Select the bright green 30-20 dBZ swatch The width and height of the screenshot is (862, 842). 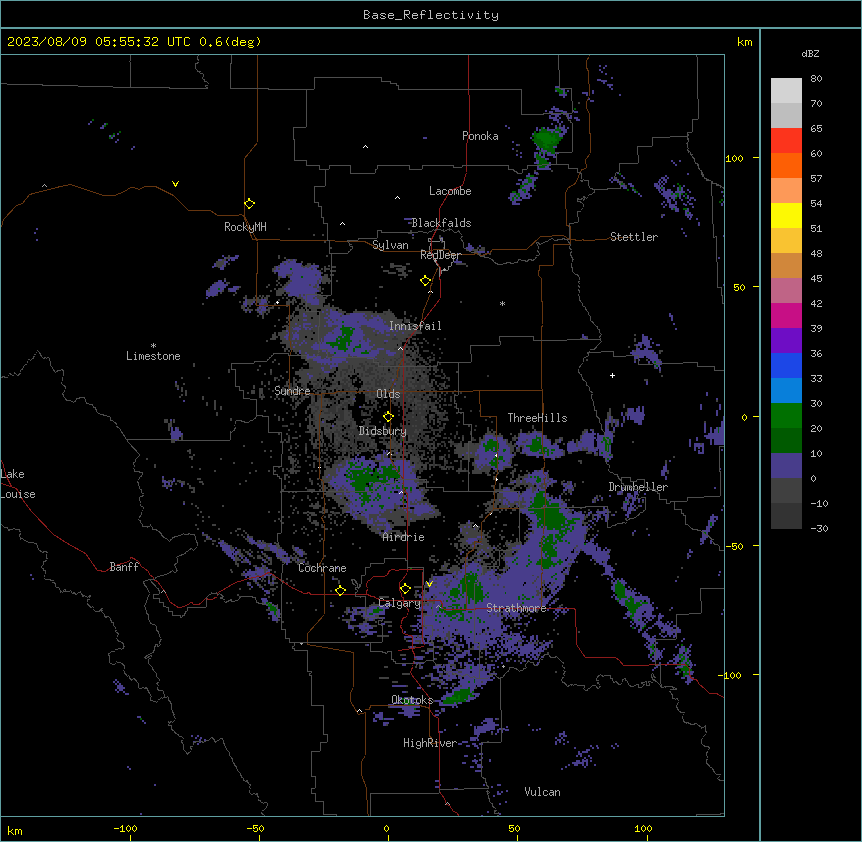point(786,416)
